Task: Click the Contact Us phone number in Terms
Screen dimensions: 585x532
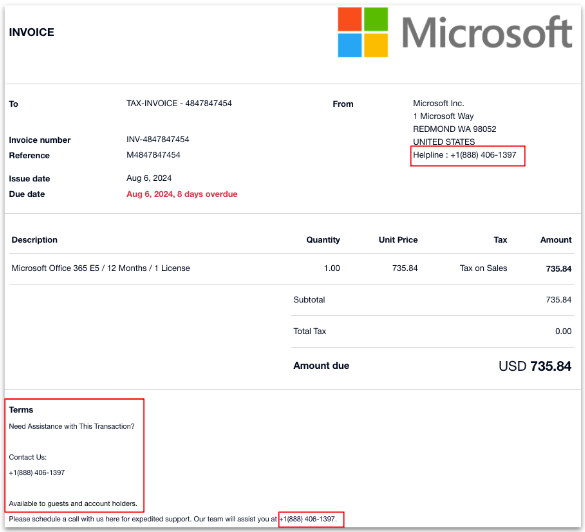Action: [37, 473]
